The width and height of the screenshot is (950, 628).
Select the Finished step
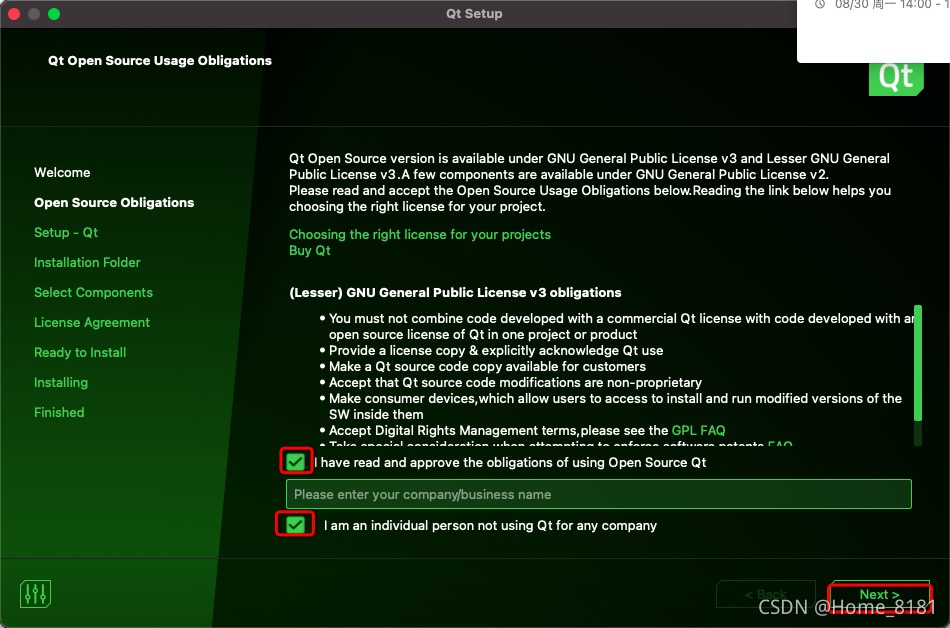pos(59,412)
